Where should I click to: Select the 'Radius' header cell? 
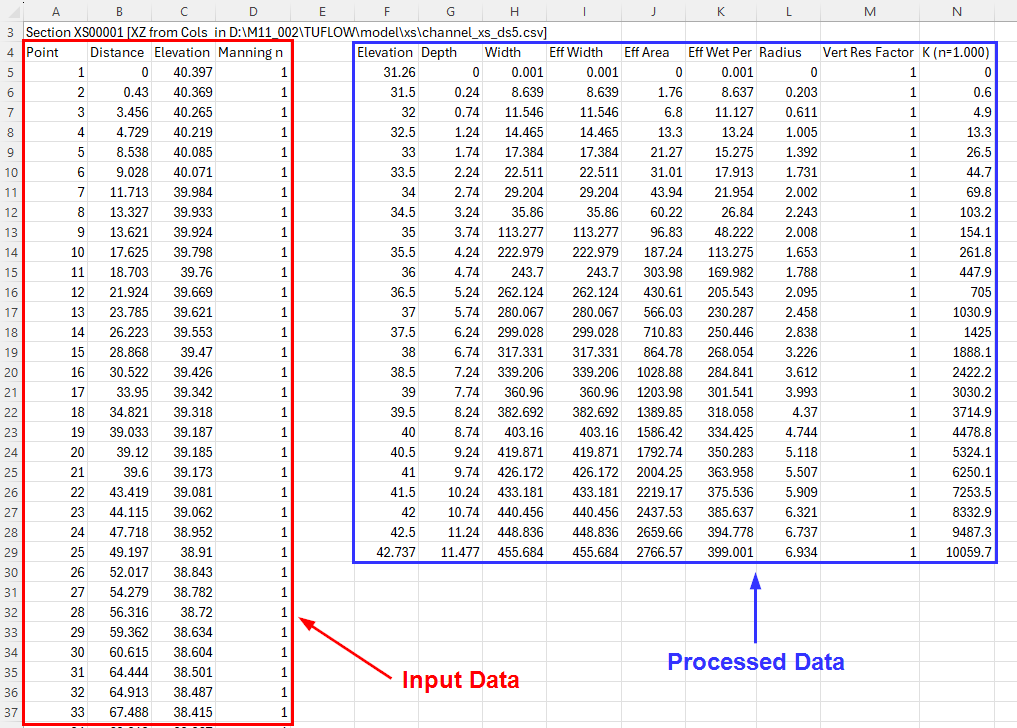[x=787, y=52]
